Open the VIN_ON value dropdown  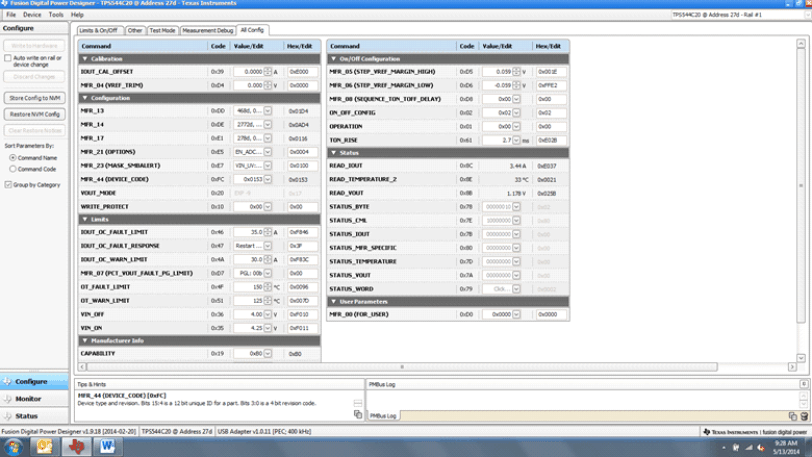(268, 328)
